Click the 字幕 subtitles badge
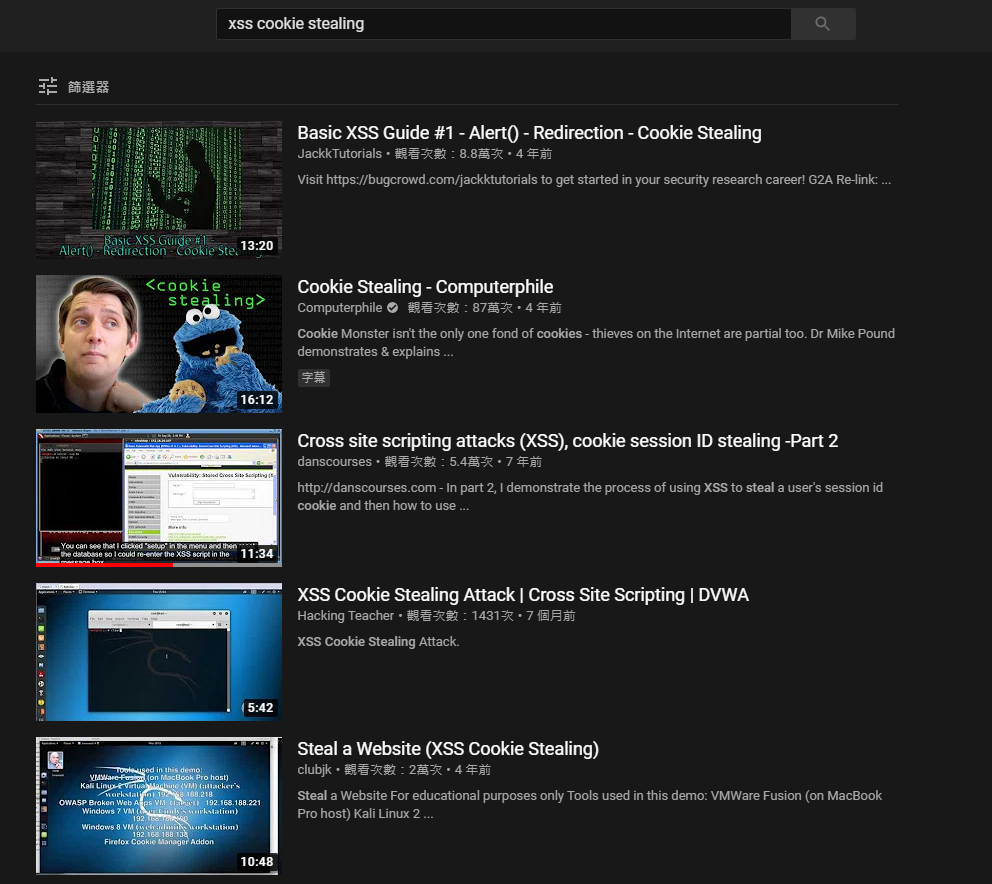 313,378
